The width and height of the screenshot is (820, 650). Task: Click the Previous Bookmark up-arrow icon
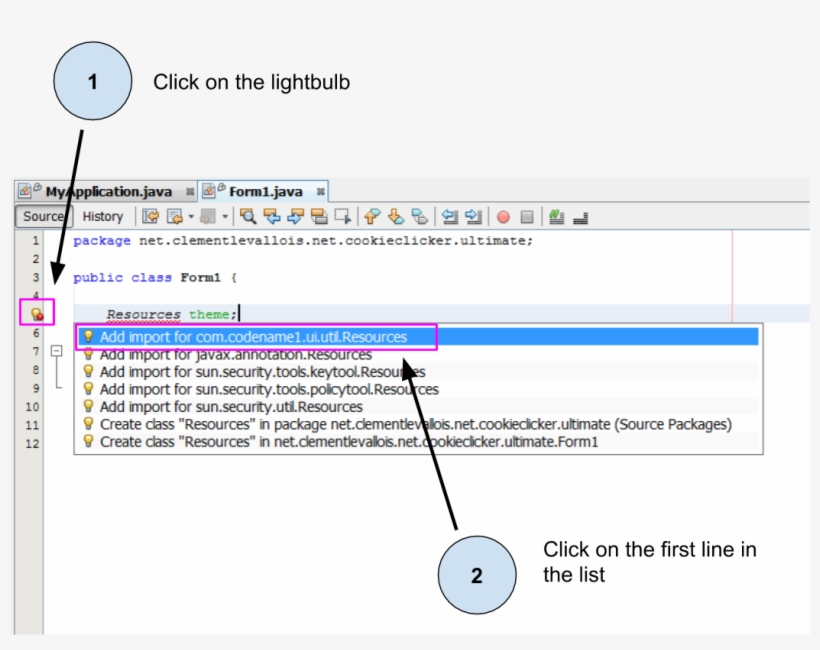(369, 216)
